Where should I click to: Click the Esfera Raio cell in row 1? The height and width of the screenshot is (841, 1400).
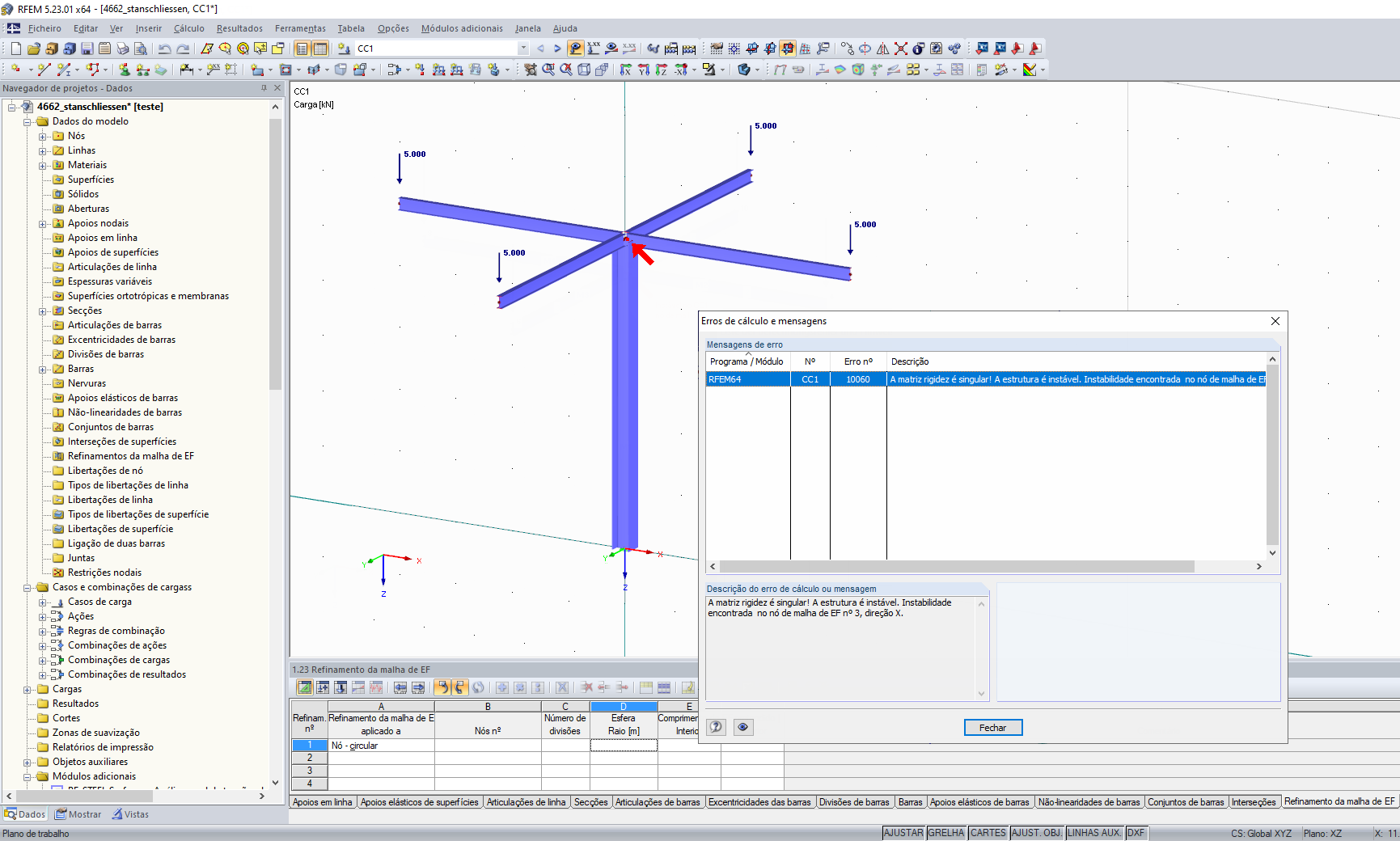(624, 746)
